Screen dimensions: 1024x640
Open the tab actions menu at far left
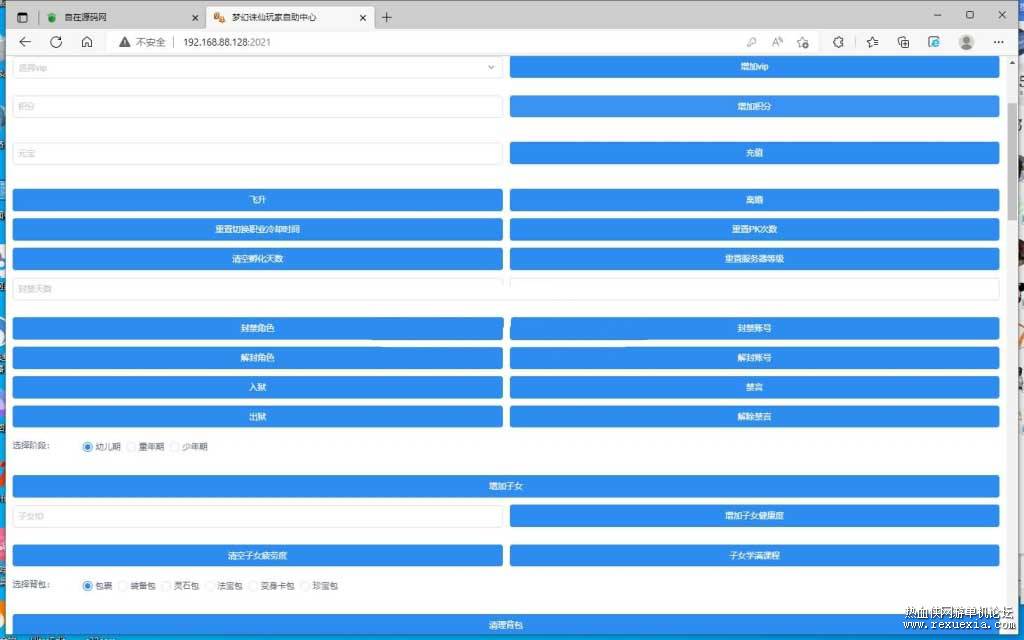[22, 17]
